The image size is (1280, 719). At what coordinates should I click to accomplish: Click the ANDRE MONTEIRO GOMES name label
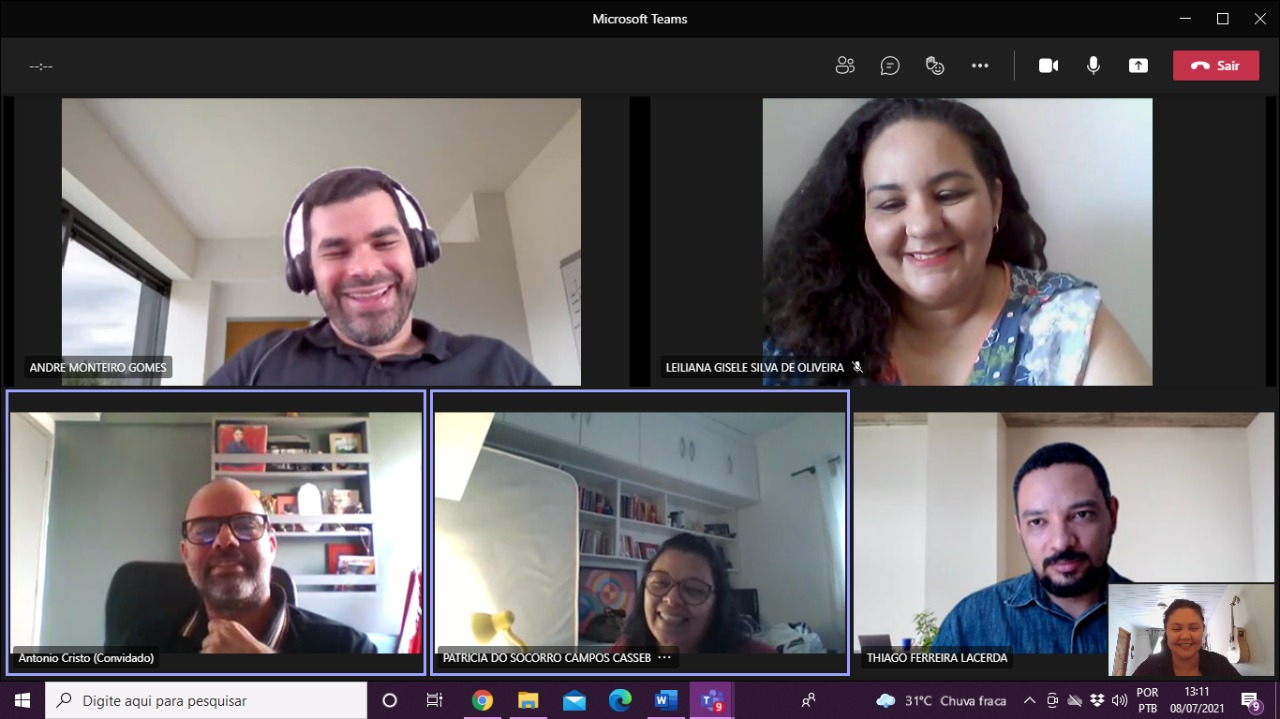coord(98,368)
